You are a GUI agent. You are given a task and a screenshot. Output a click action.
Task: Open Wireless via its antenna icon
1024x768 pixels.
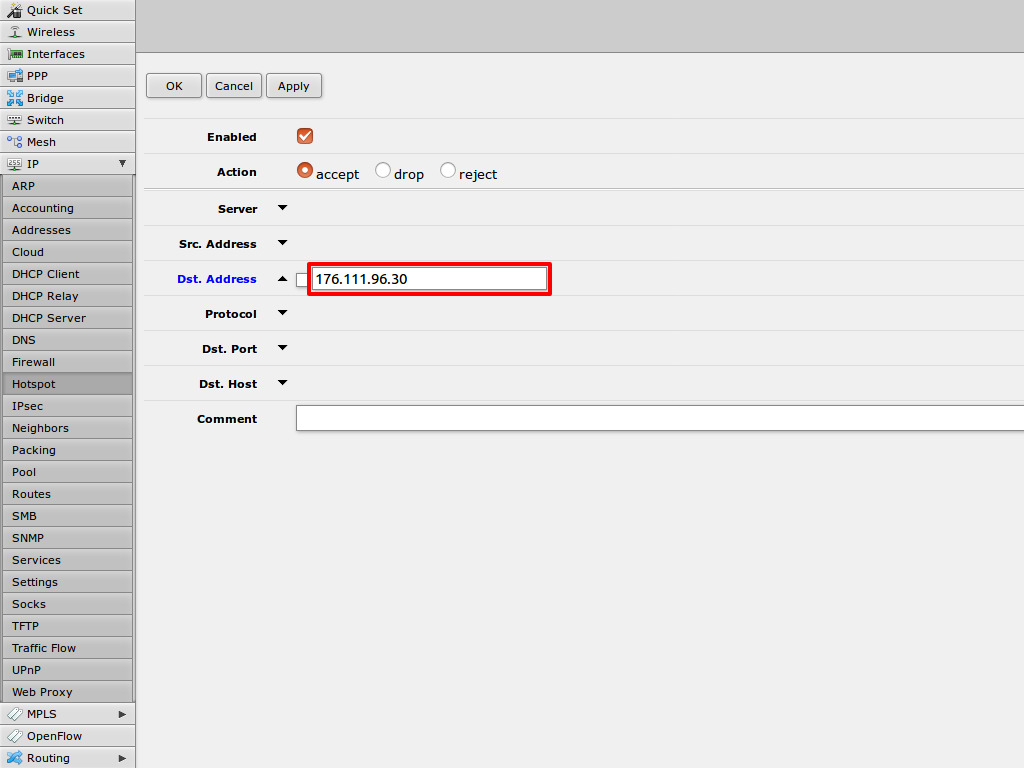pos(14,32)
